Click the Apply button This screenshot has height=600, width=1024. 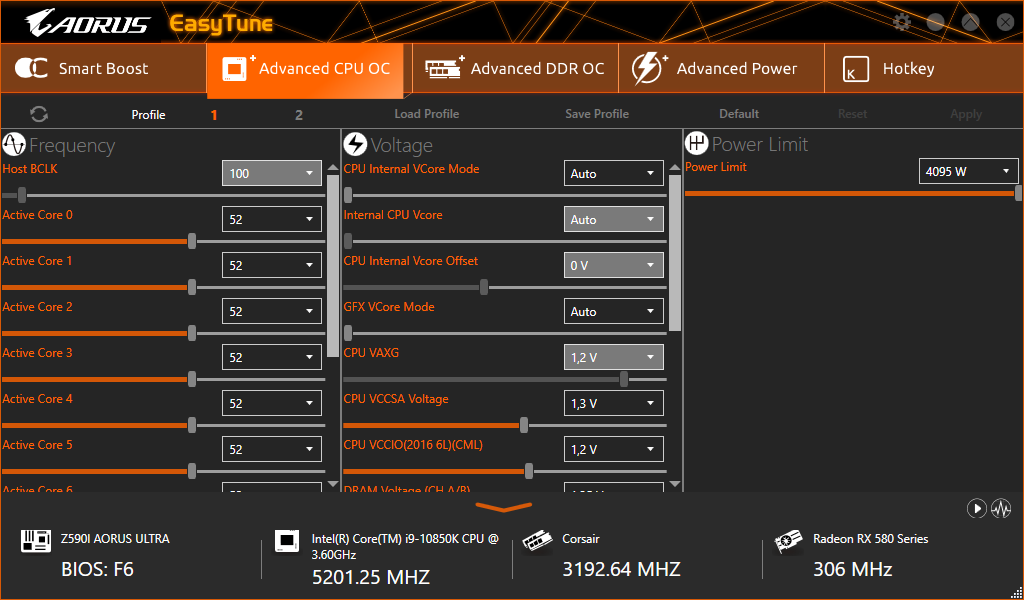pos(966,114)
